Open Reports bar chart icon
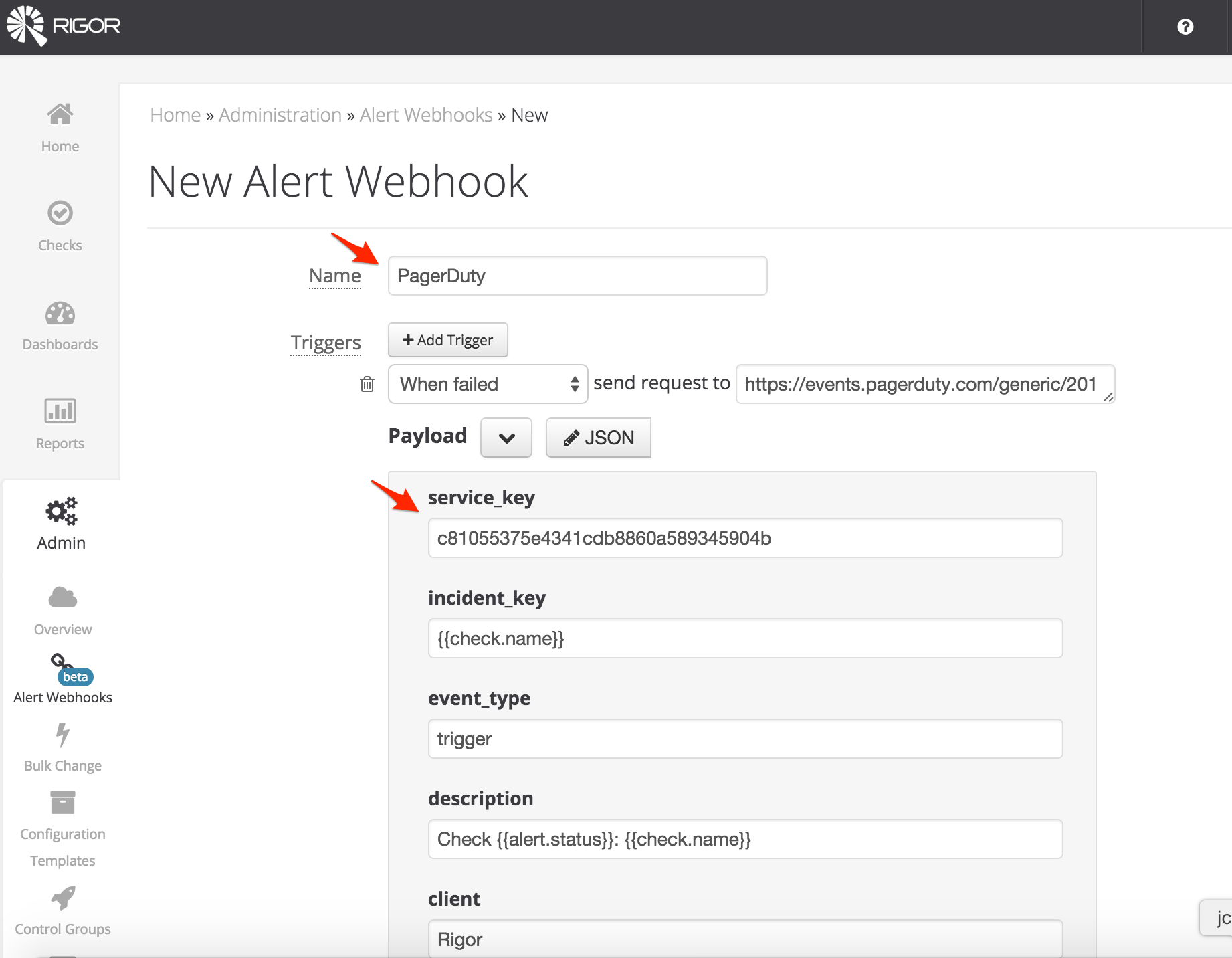This screenshot has height=958, width=1232. [x=60, y=411]
